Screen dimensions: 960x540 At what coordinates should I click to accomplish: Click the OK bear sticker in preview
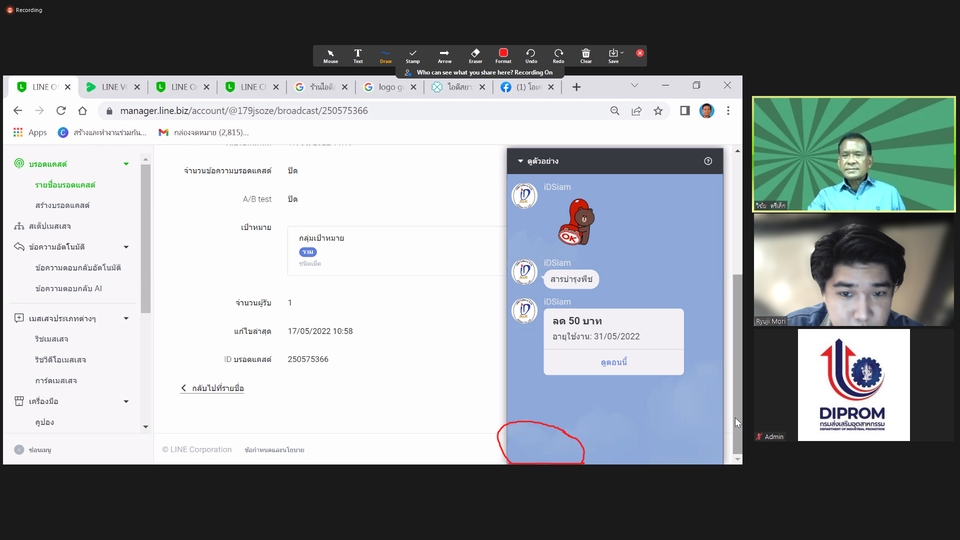coord(576,221)
